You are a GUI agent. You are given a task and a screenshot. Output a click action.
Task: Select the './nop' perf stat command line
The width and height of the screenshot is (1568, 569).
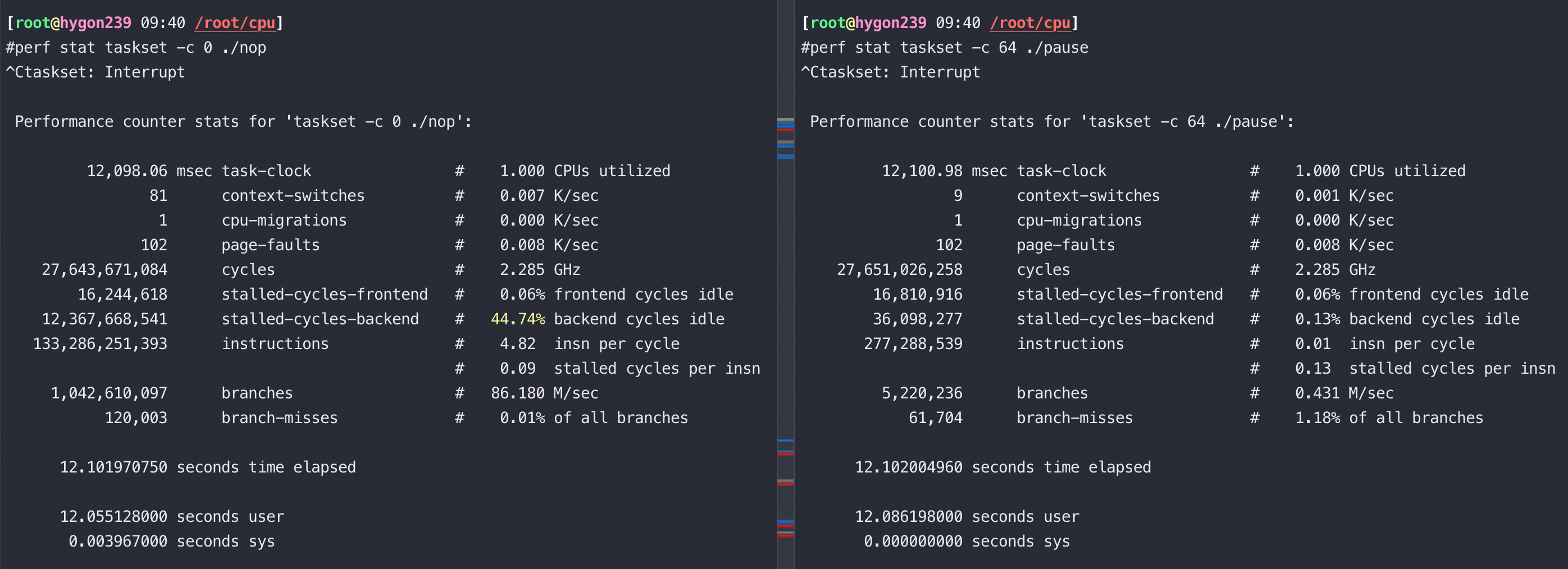coord(136,47)
